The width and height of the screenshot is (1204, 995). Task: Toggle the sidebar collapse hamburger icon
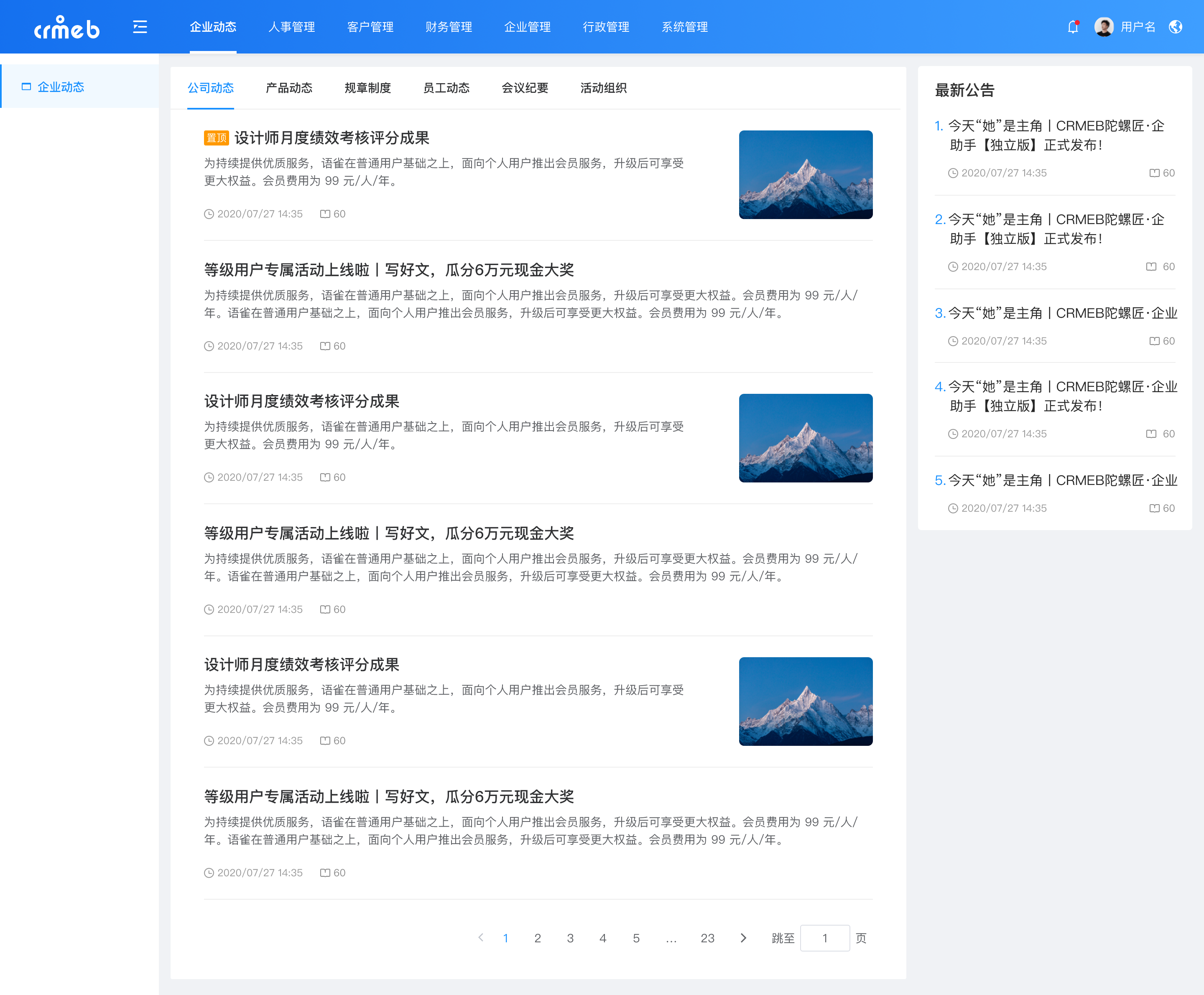140,27
